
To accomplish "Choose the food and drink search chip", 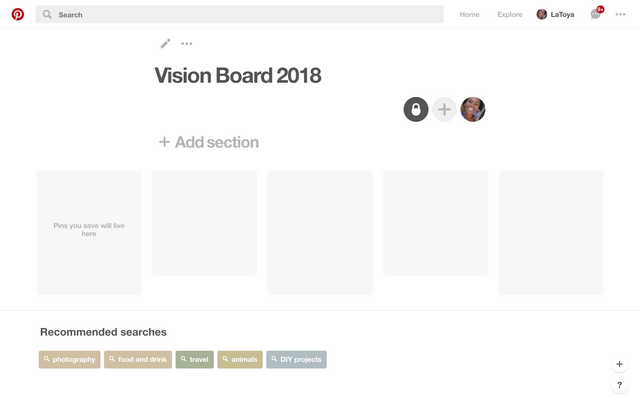I will pos(138,359).
